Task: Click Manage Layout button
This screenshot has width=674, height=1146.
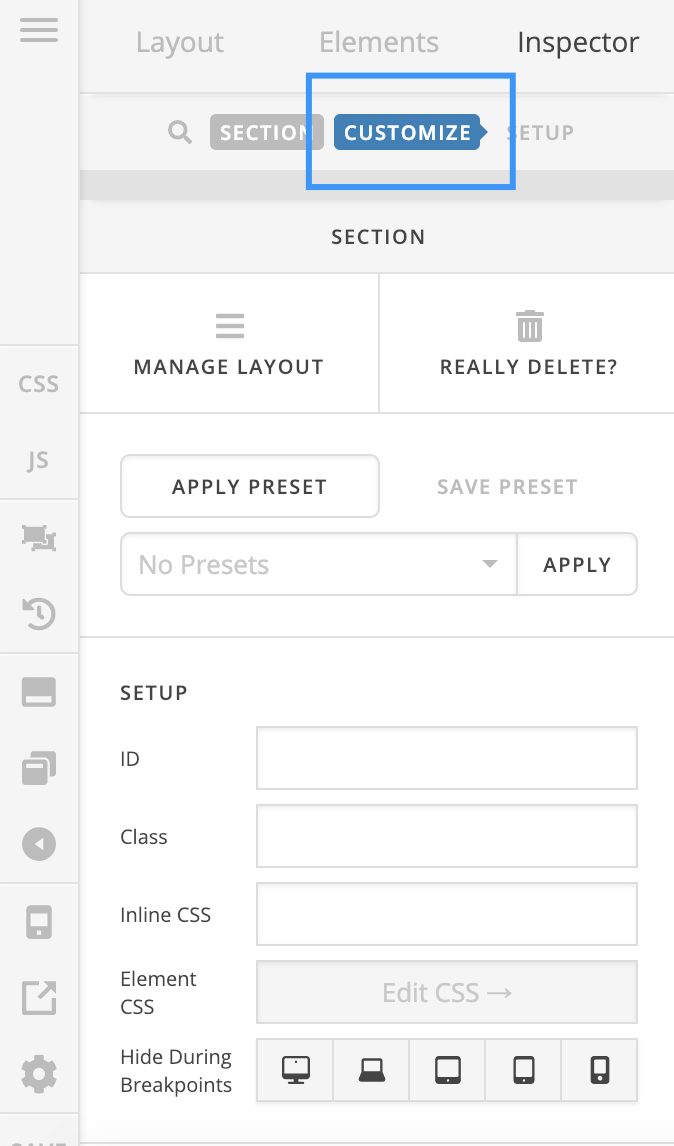Action: [229, 343]
